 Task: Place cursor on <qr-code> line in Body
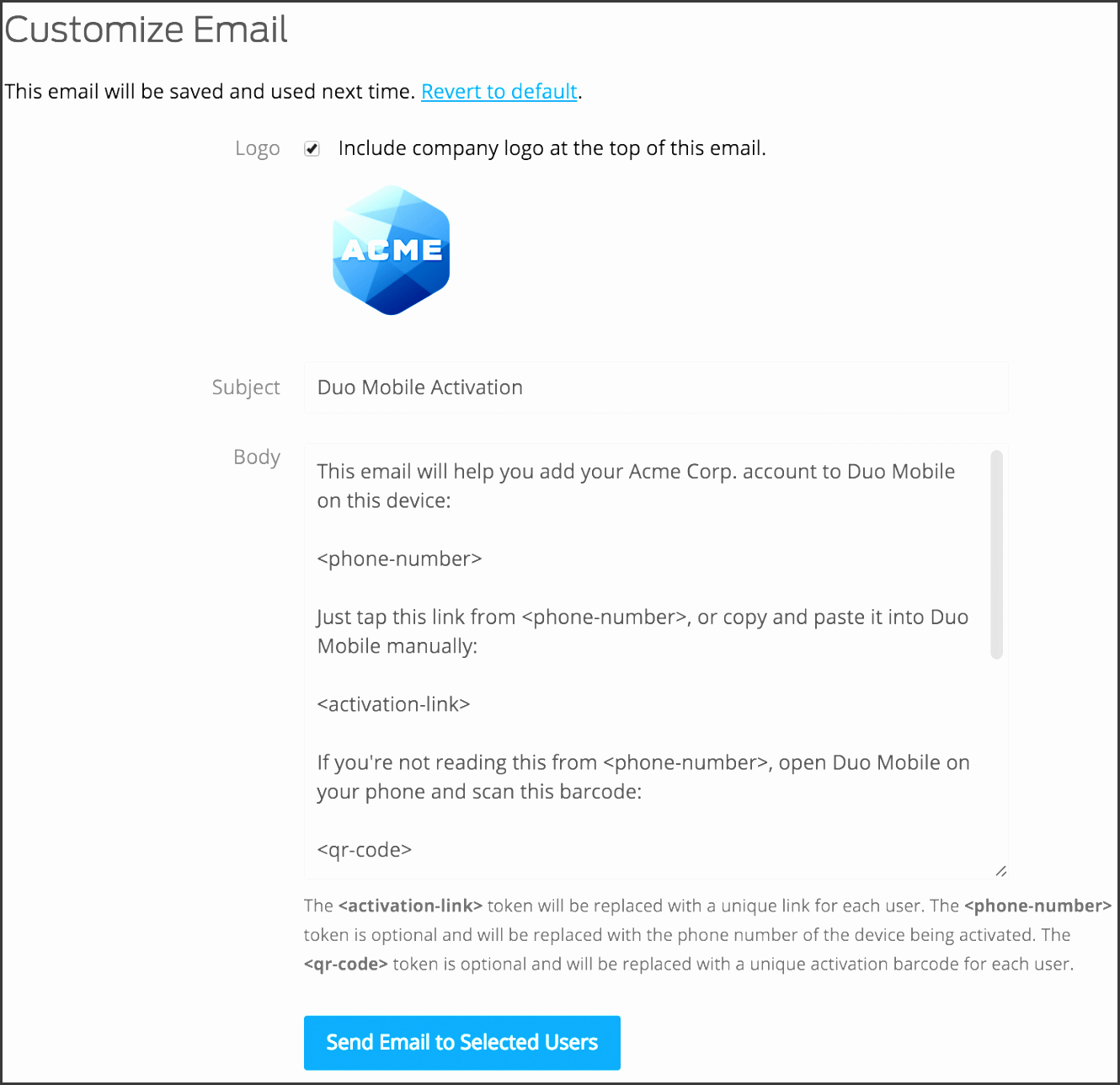[365, 850]
